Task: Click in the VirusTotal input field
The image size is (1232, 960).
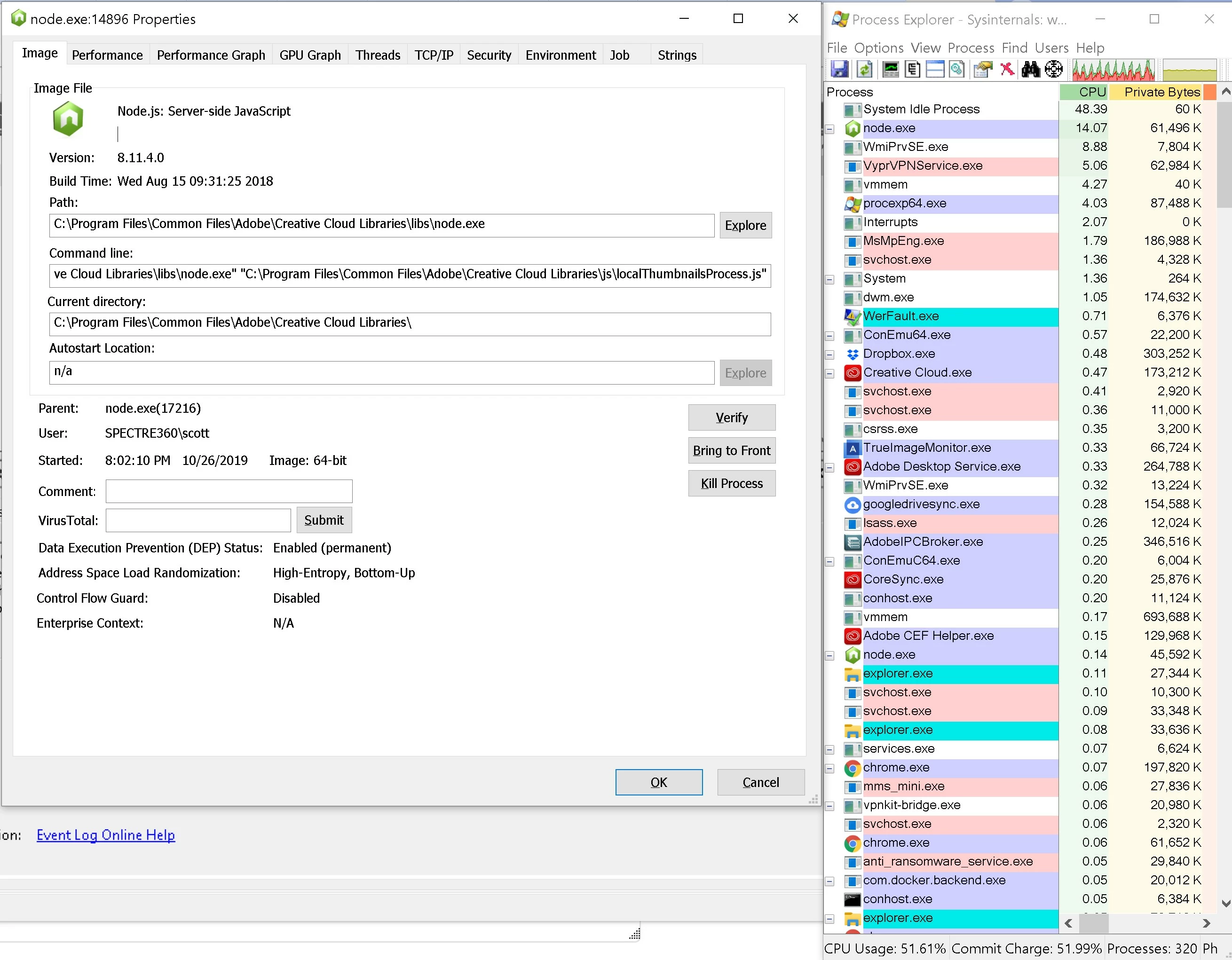Action: click(x=198, y=520)
